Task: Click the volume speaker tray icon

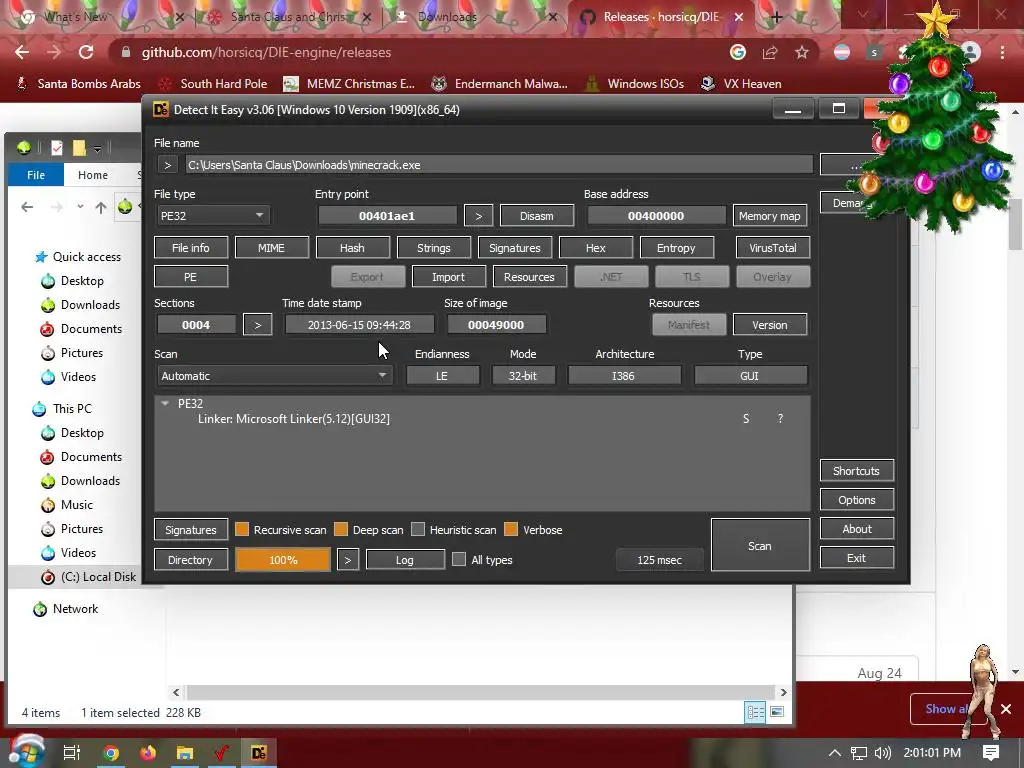Action: click(x=882, y=753)
